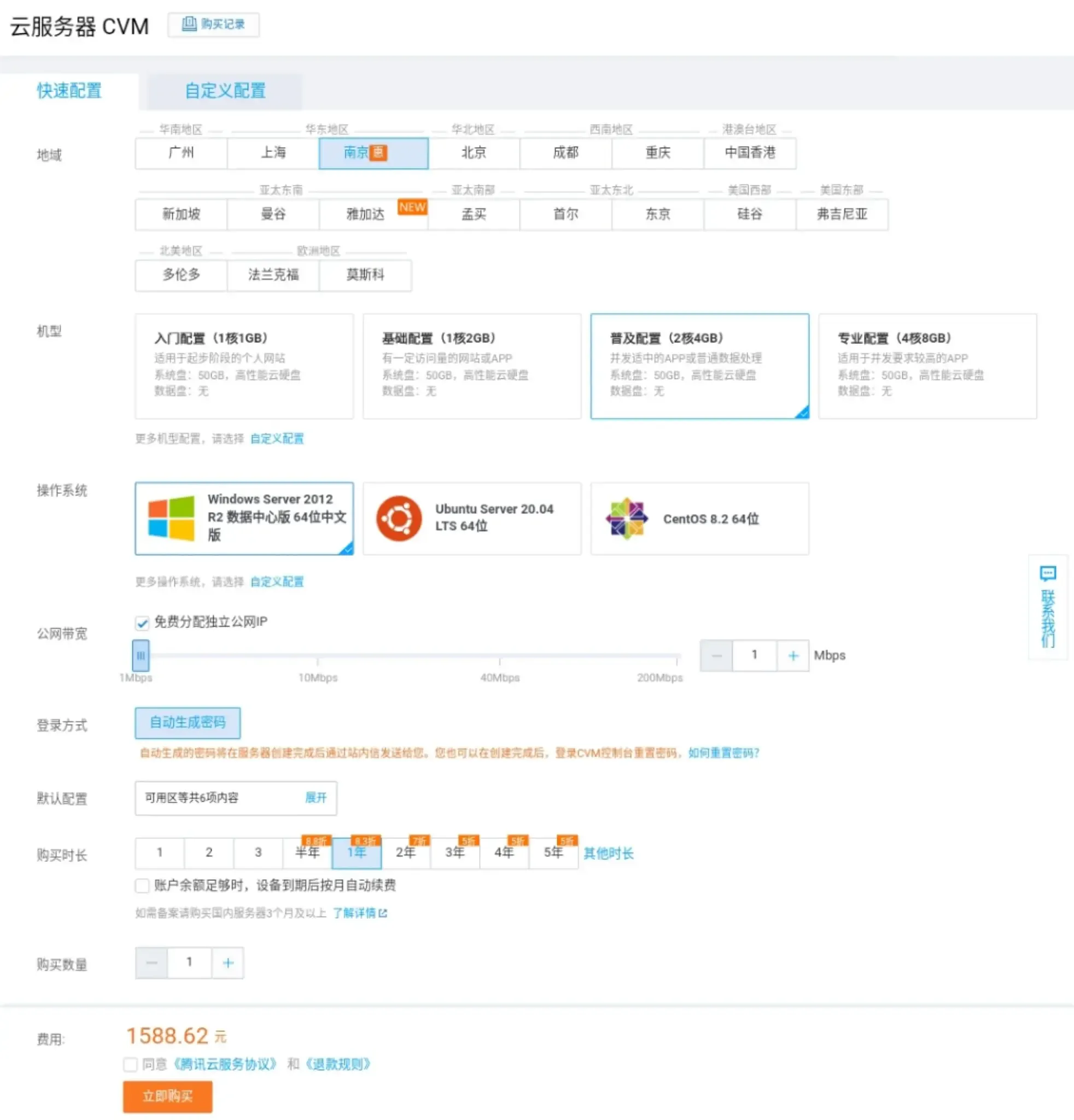
Task: Increase purchase quantity with plus icon
Action: click(228, 963)
